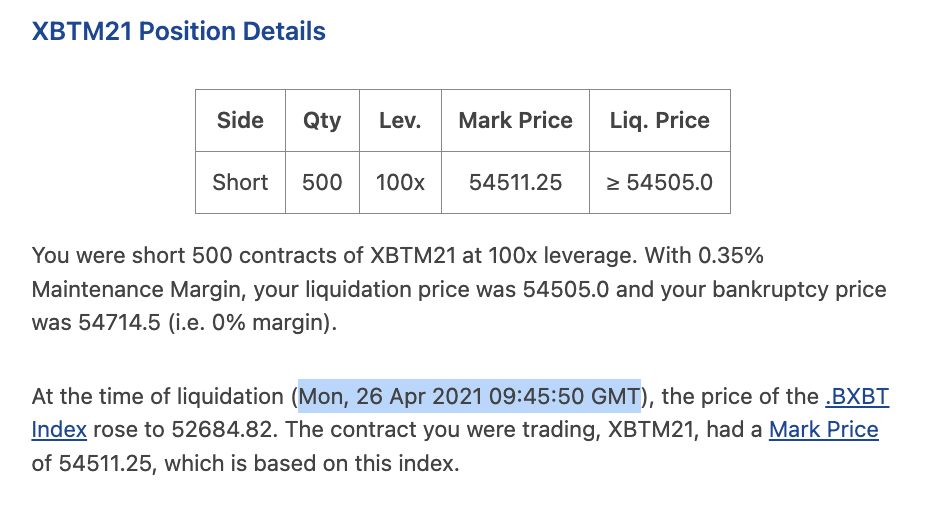Click the Lev. column header
928x514 pixels.
pyautogui.click(x=400, y=121)
